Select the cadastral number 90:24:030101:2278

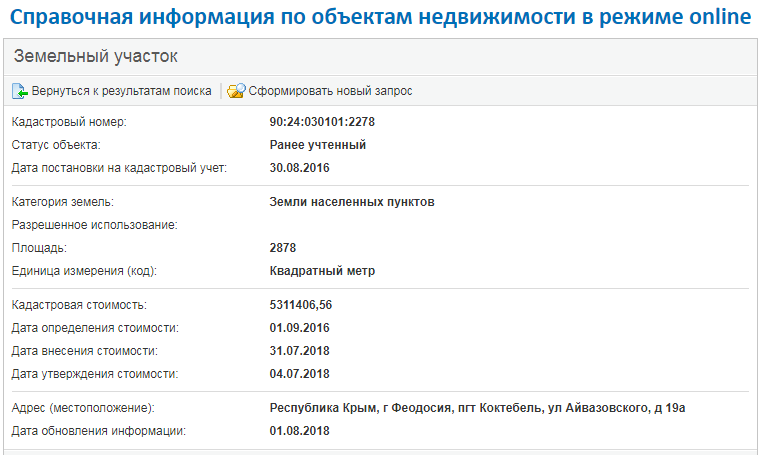pos(322,122)
